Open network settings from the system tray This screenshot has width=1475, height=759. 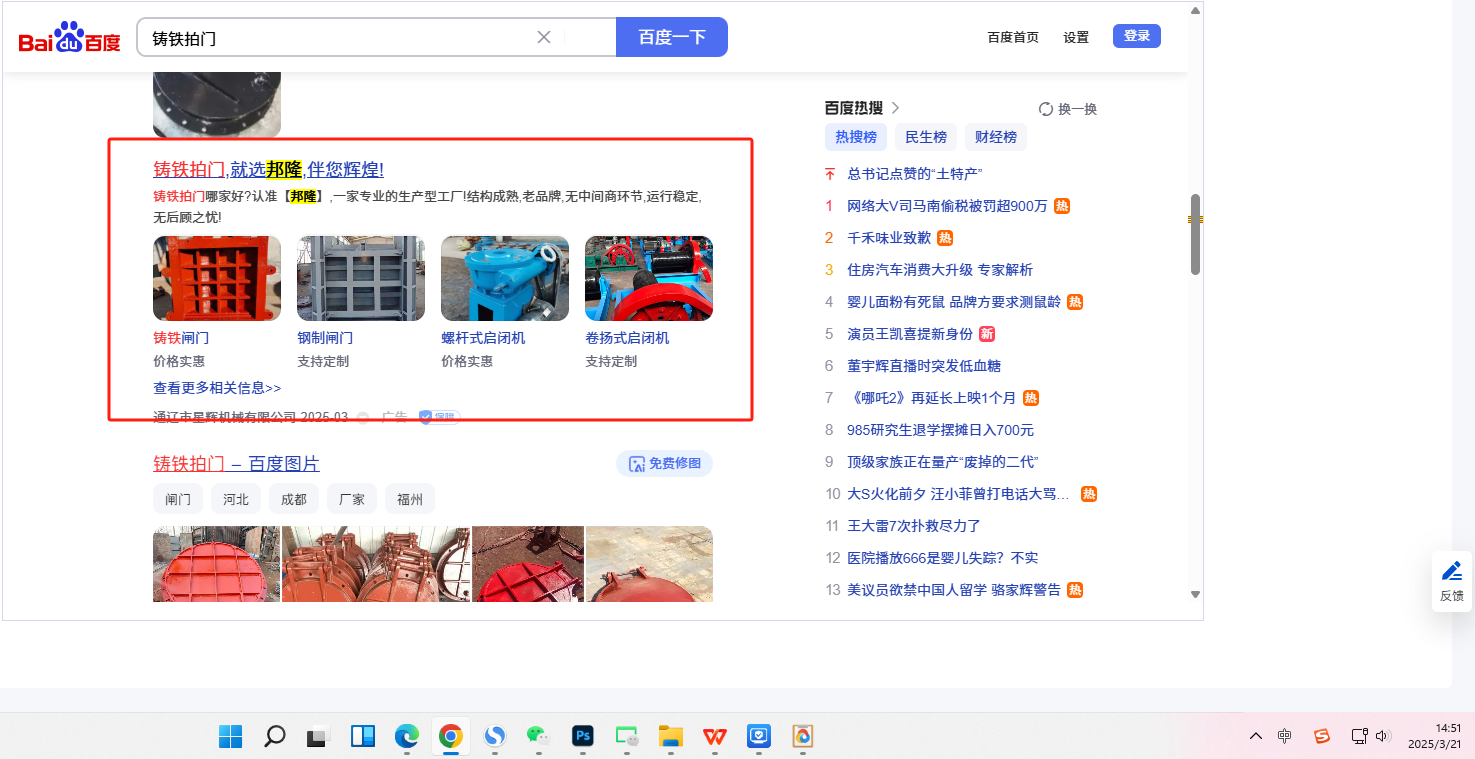point(1359,737)
